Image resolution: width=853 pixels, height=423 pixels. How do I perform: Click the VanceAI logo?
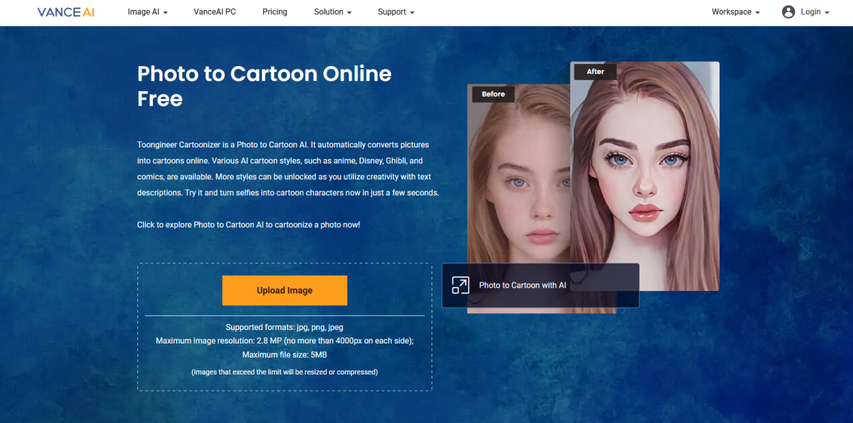65,12
